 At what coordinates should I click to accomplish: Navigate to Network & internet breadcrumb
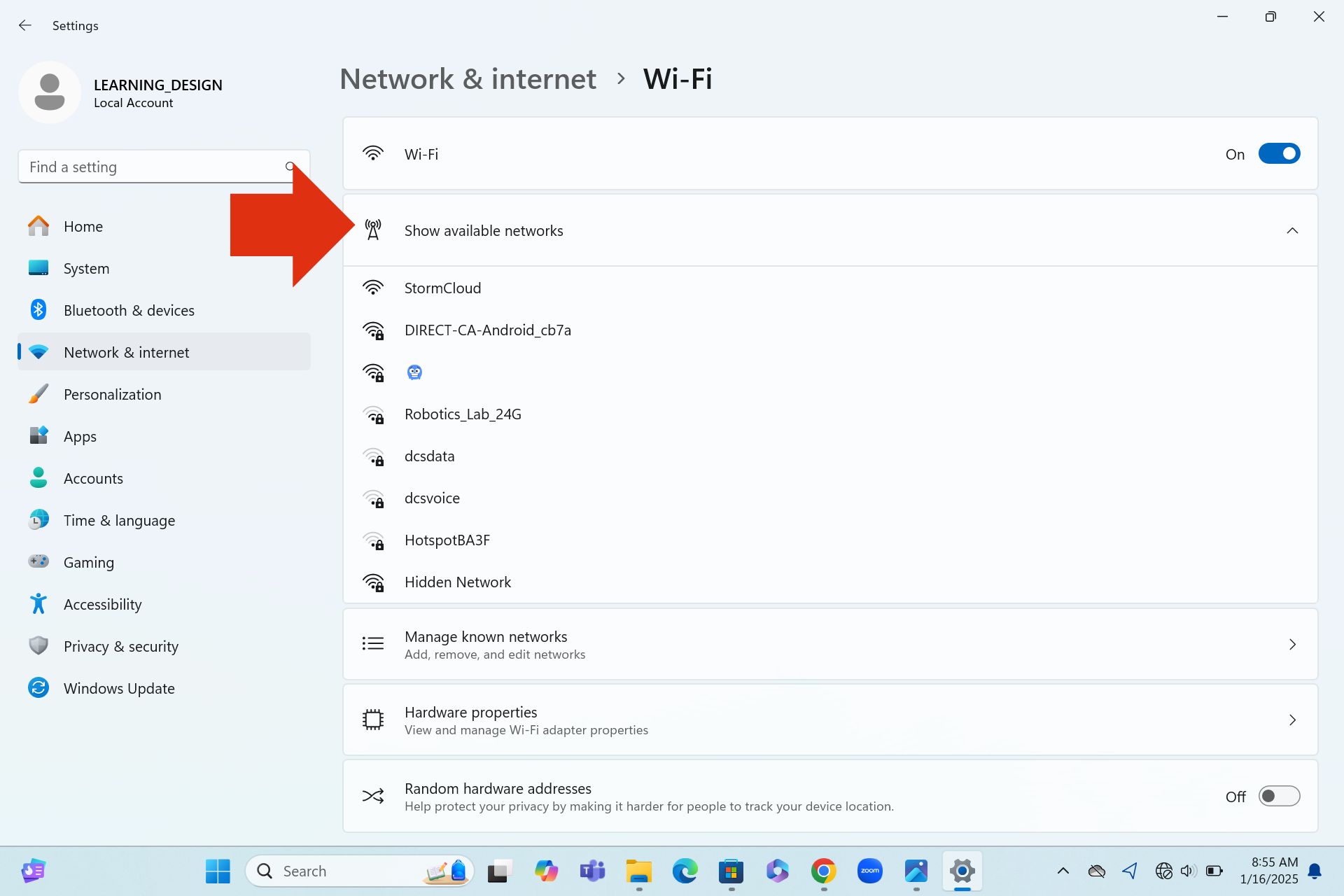pyautogui.click(x=468, y=79)
